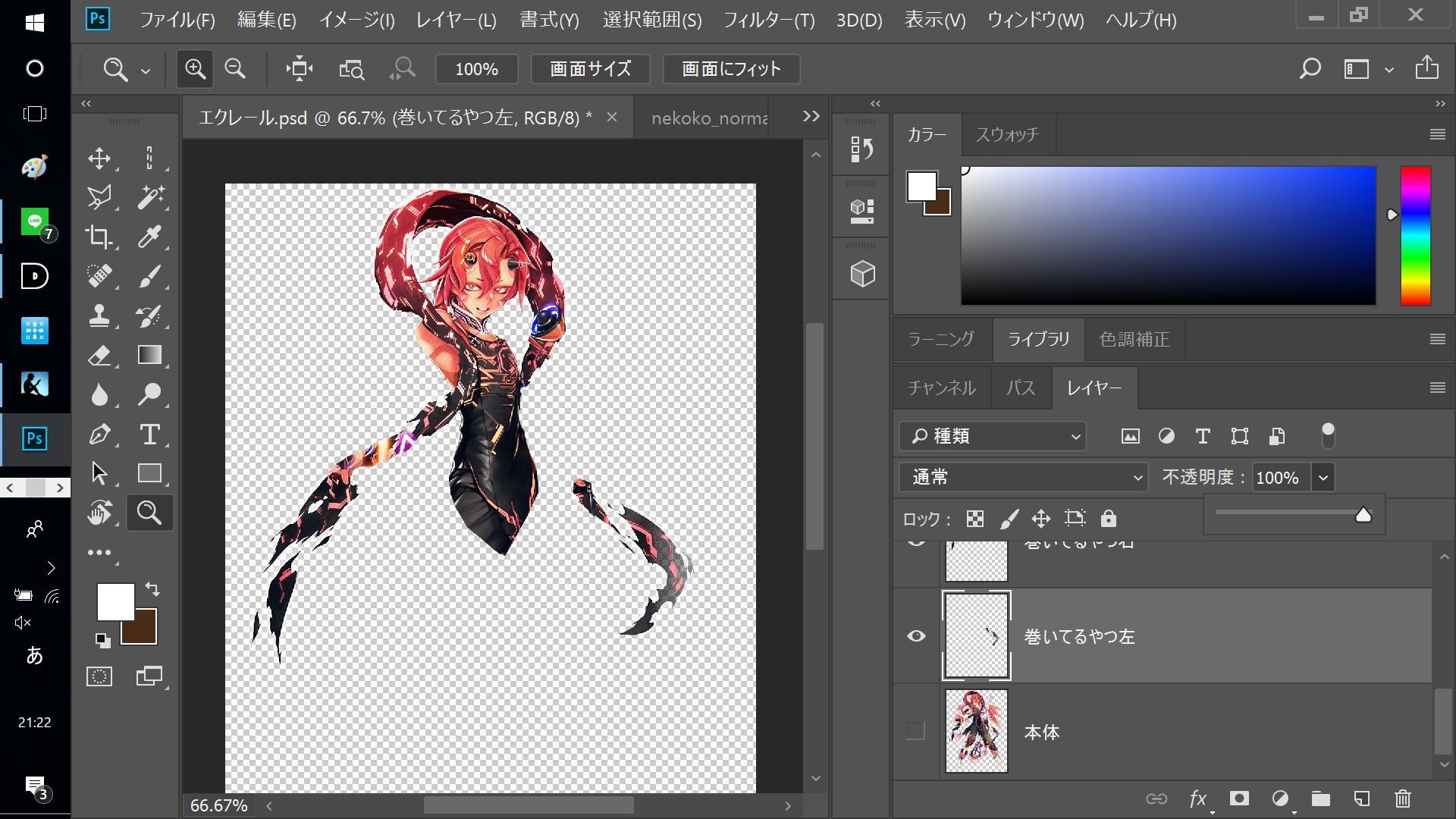Select the Clone Stamp tool
The width and height of the screenshot is (1456, 819).
pos(99,316)
